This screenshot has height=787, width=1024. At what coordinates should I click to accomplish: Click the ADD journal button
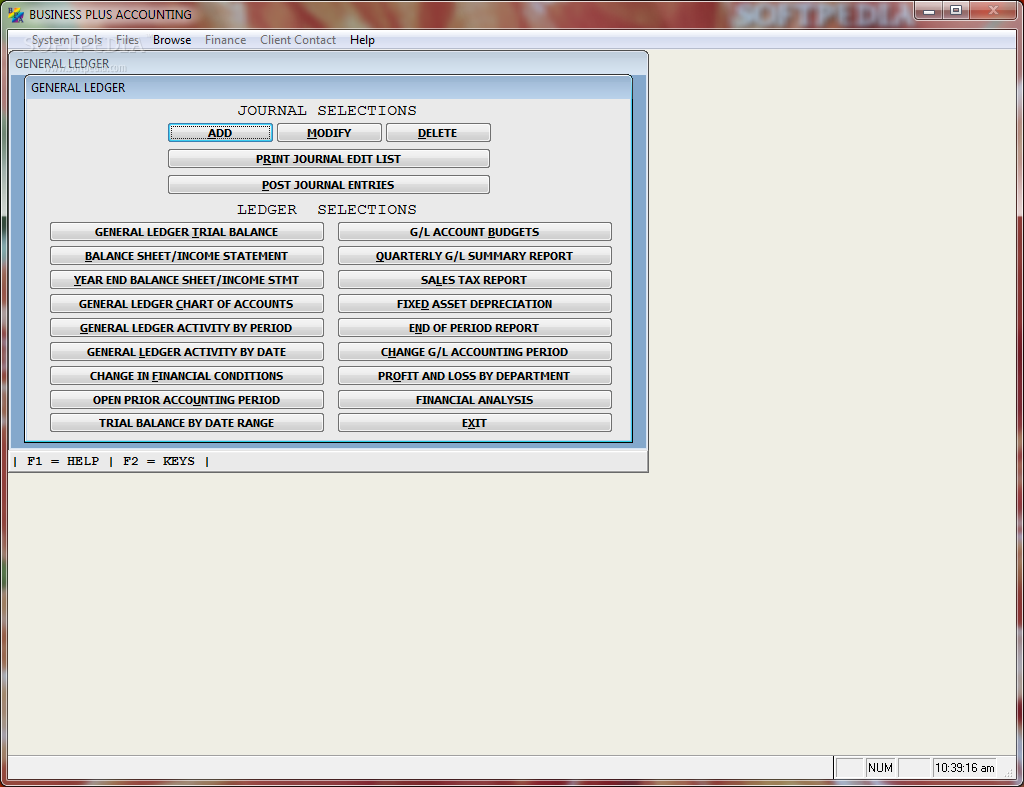tap(220, 133)
